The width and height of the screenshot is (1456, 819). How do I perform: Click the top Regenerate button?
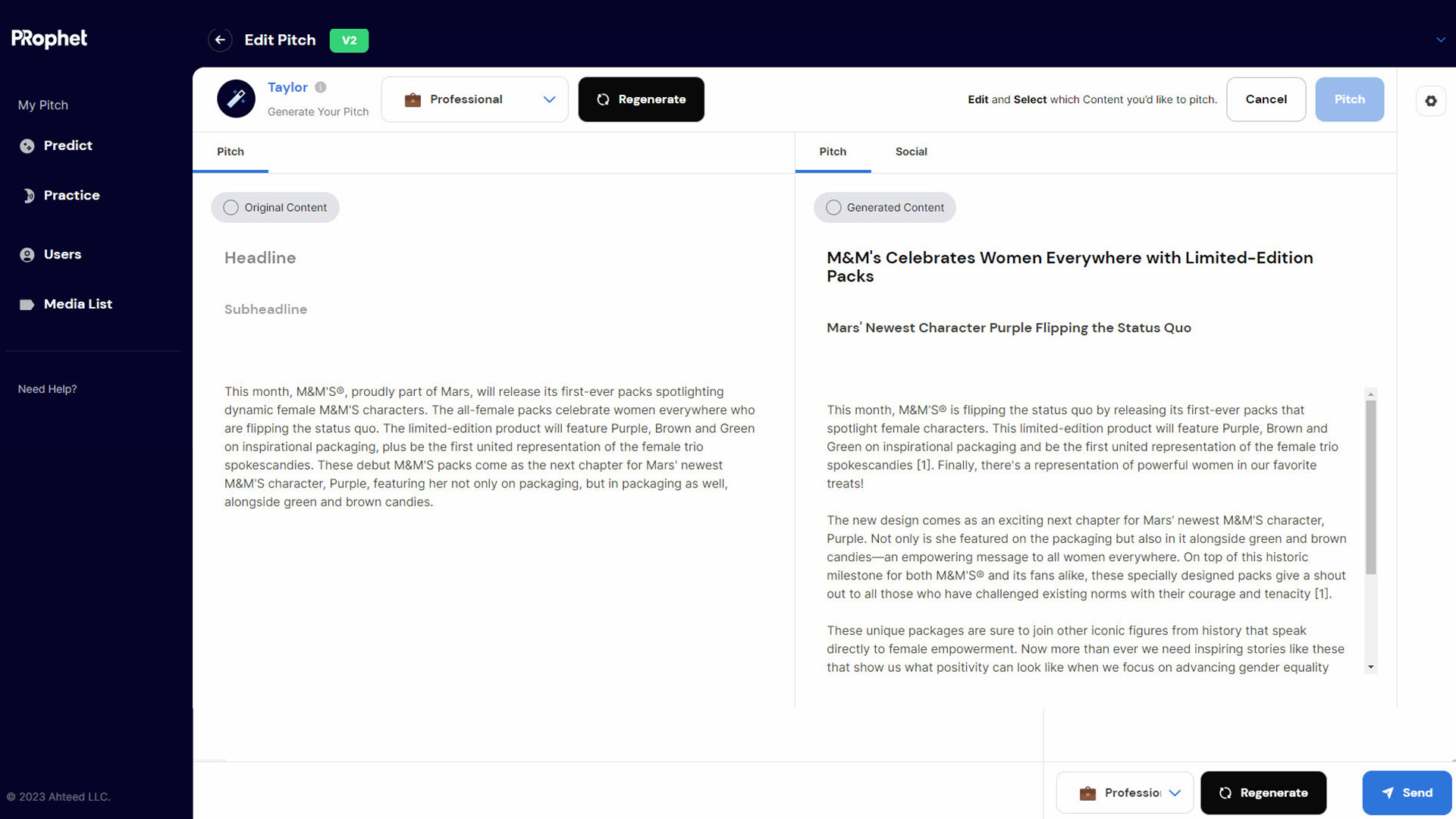tap(641, 99)
